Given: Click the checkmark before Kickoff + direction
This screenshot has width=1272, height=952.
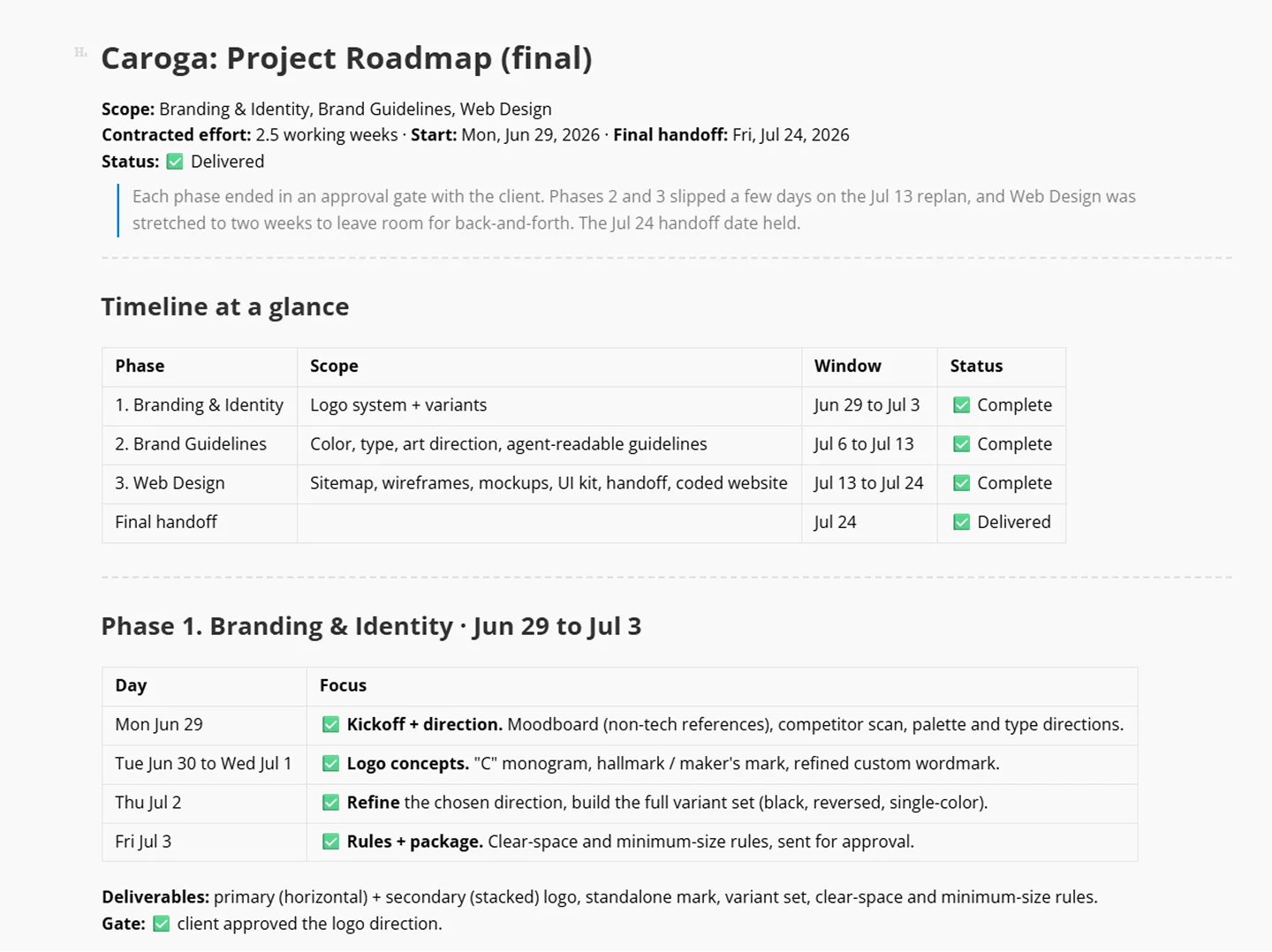Looking at the screenshot, I should 331,725.
